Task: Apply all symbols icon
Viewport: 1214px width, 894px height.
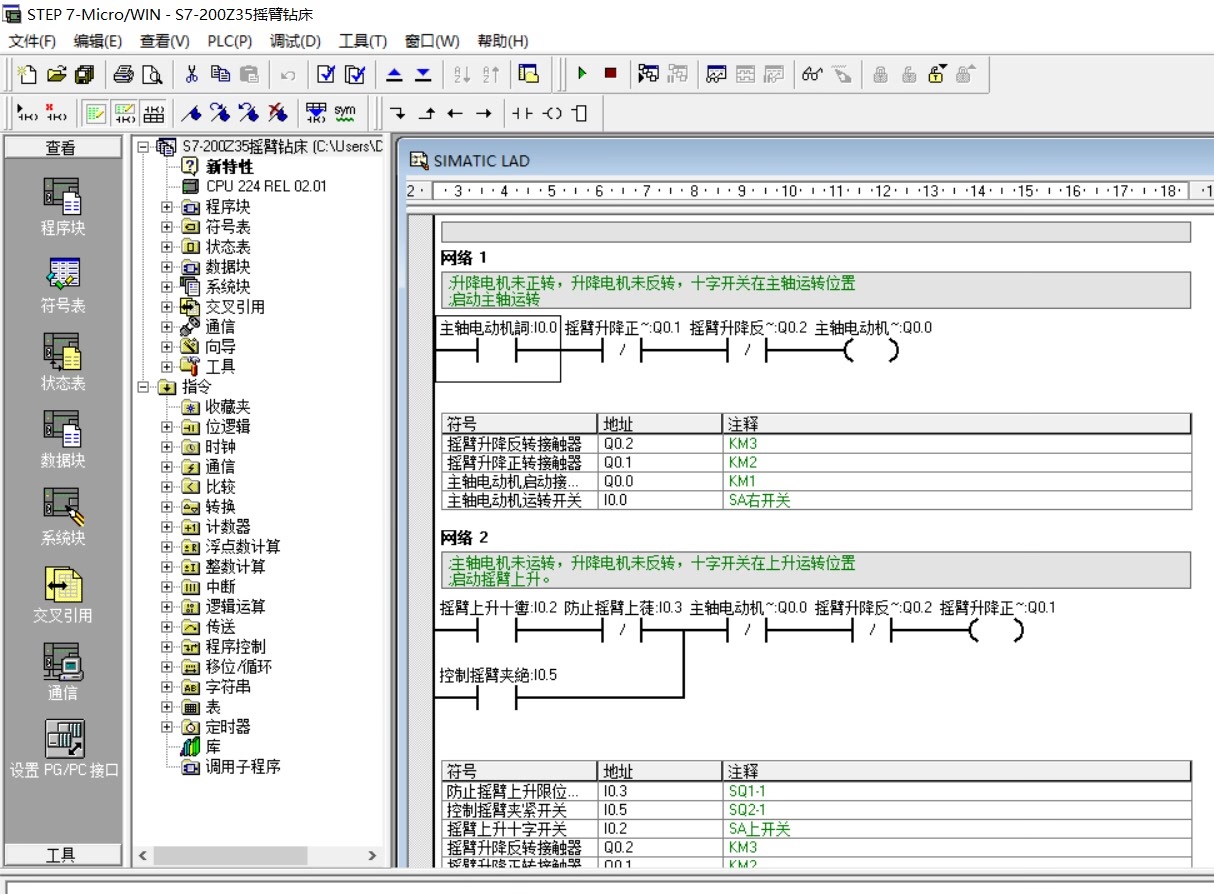Action: pos(316,113)
